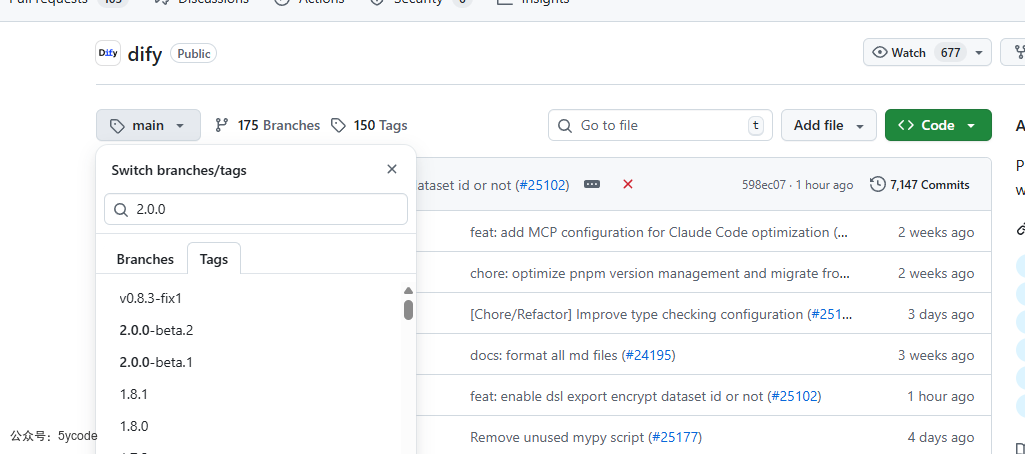Open the 175 Branches list
Screen dimensions: 1025x454
click(x=267, y=125)
